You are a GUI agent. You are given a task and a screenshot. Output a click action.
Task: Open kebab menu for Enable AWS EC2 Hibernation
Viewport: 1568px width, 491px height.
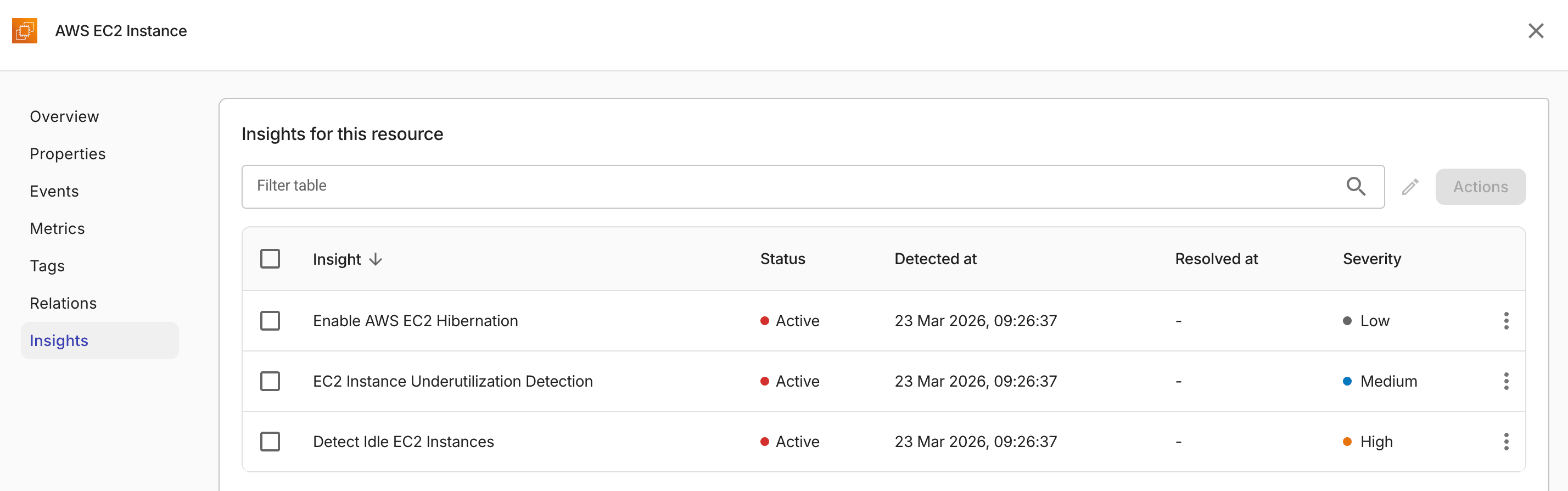(x=1506, y=320)
